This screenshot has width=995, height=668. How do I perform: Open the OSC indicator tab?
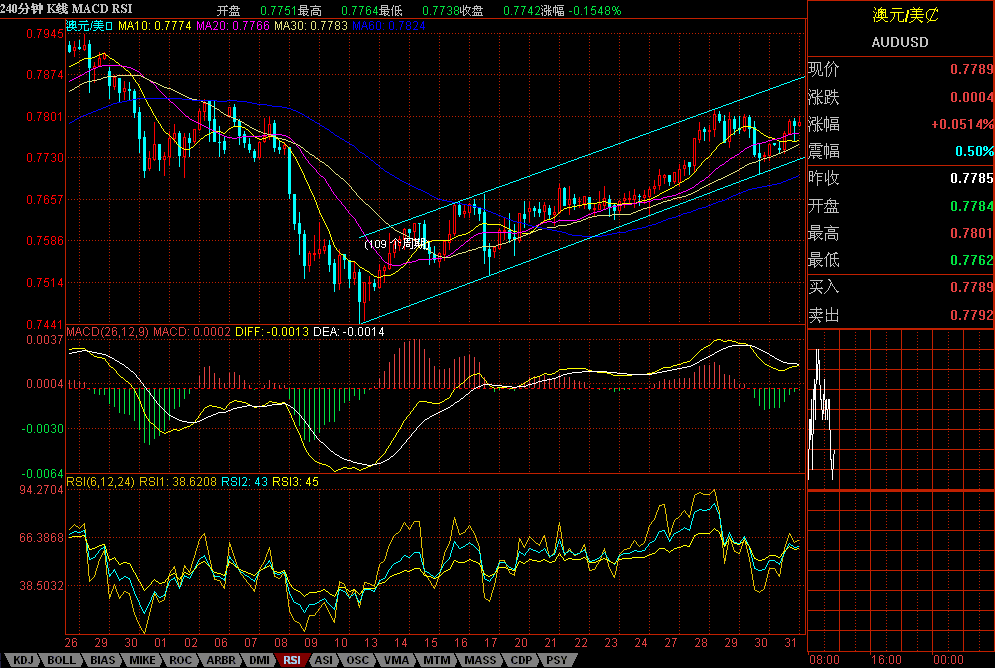(x=357, y=660)
